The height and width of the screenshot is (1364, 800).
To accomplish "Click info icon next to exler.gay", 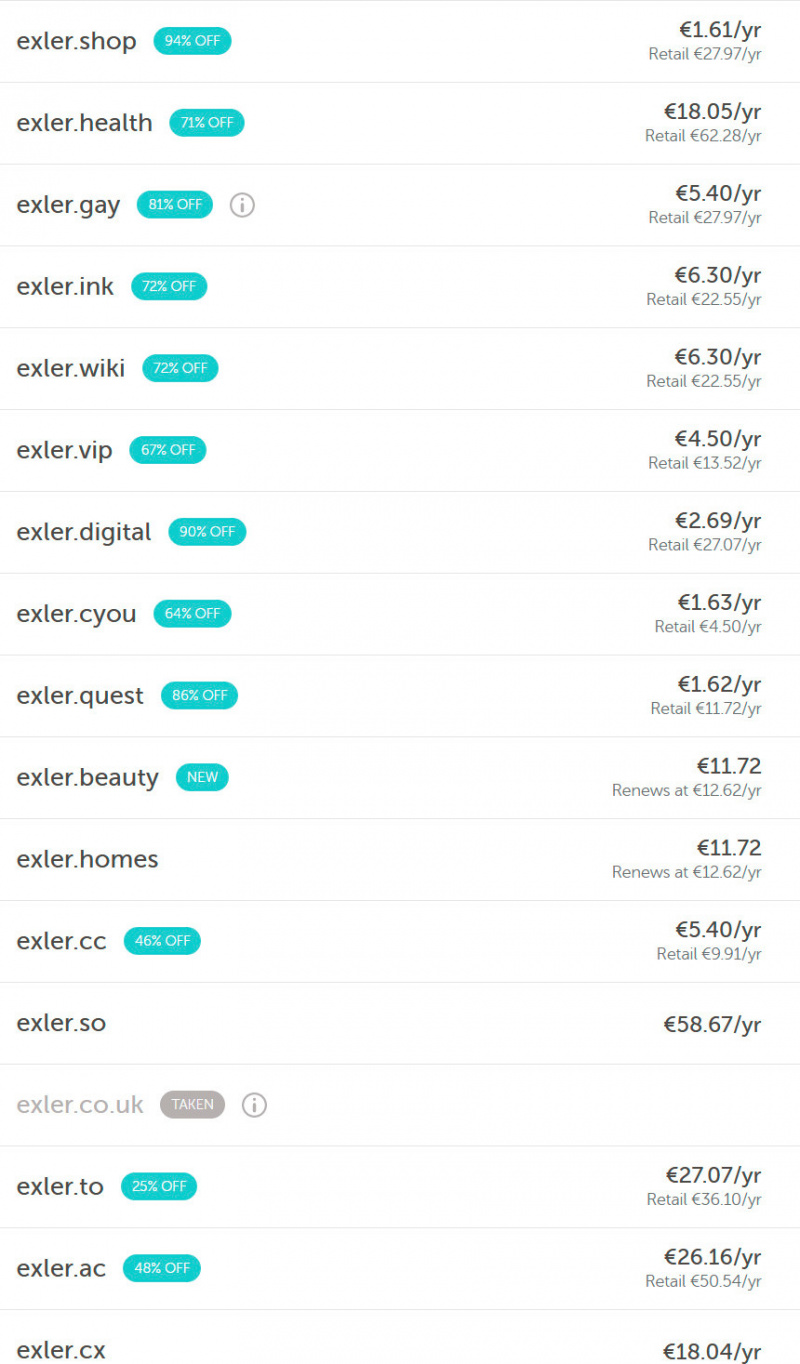I will tap(242, 205).
